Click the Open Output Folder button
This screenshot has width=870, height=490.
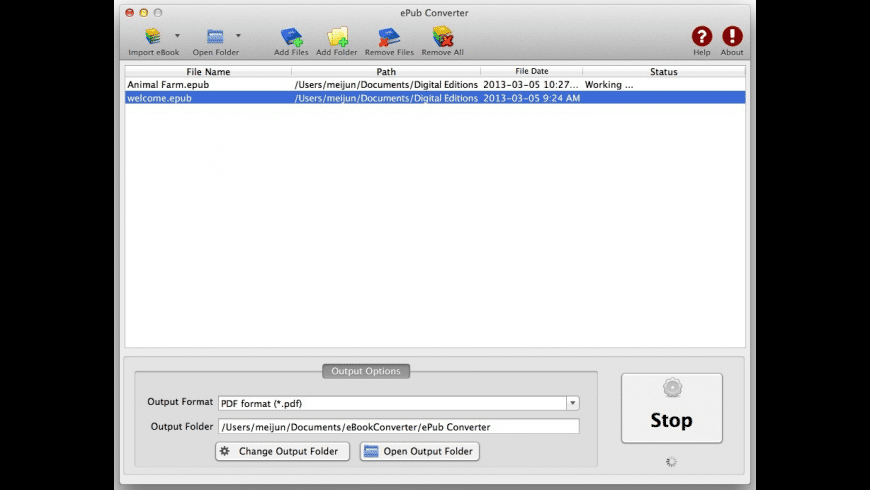click(419, 451)
